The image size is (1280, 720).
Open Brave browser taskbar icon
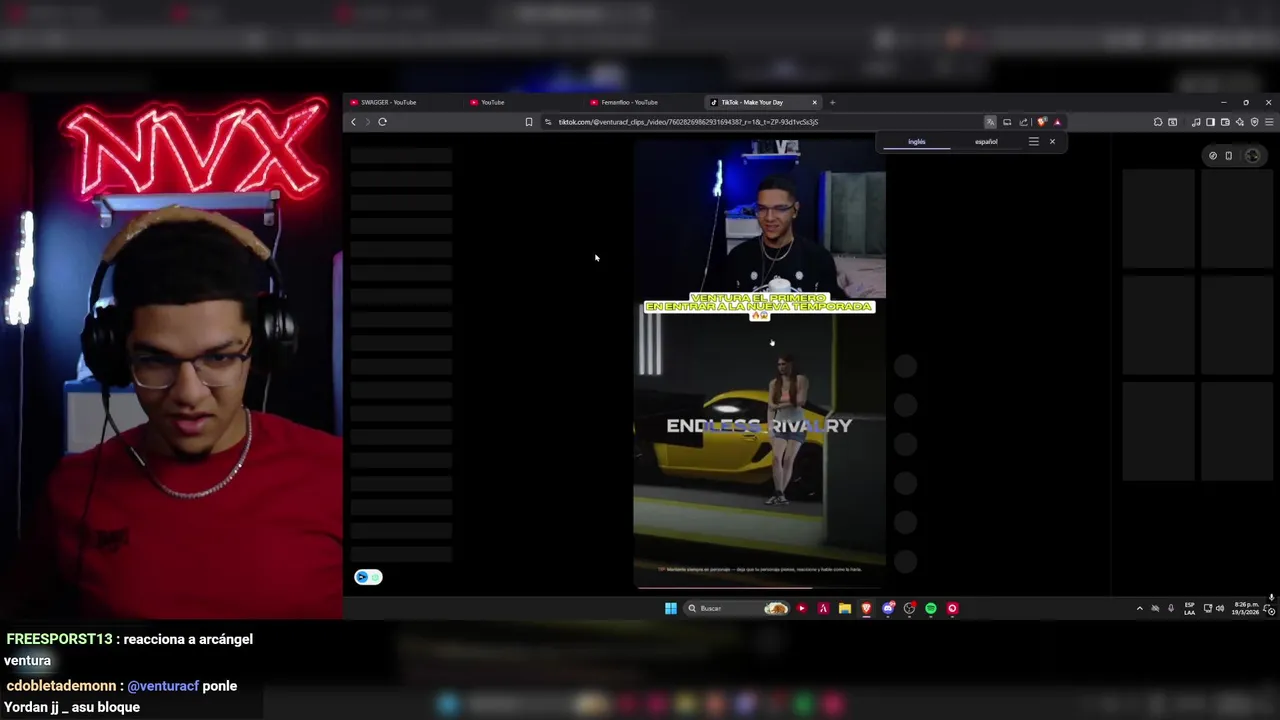click(866, 608)
